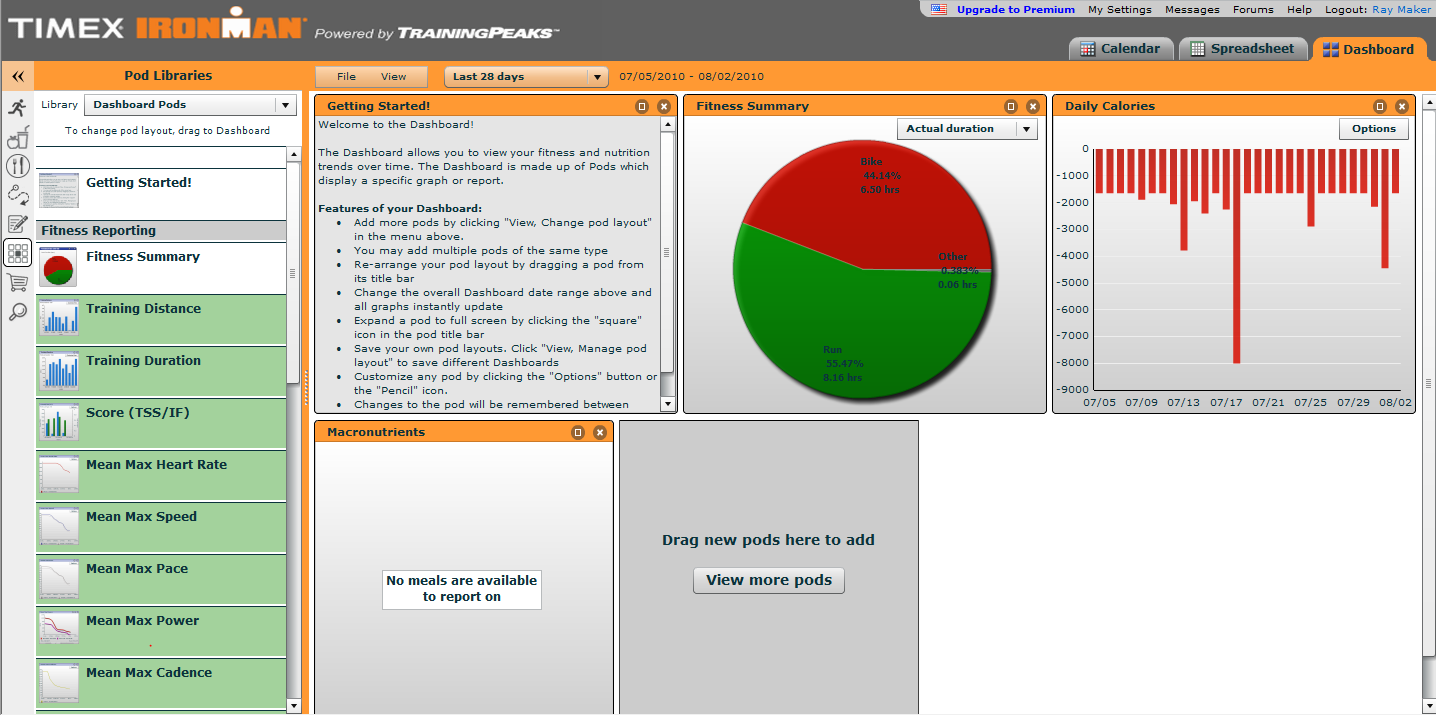
Task: Collapse the Pod Libraries panel with double-arrow
Action: [17, 76]
